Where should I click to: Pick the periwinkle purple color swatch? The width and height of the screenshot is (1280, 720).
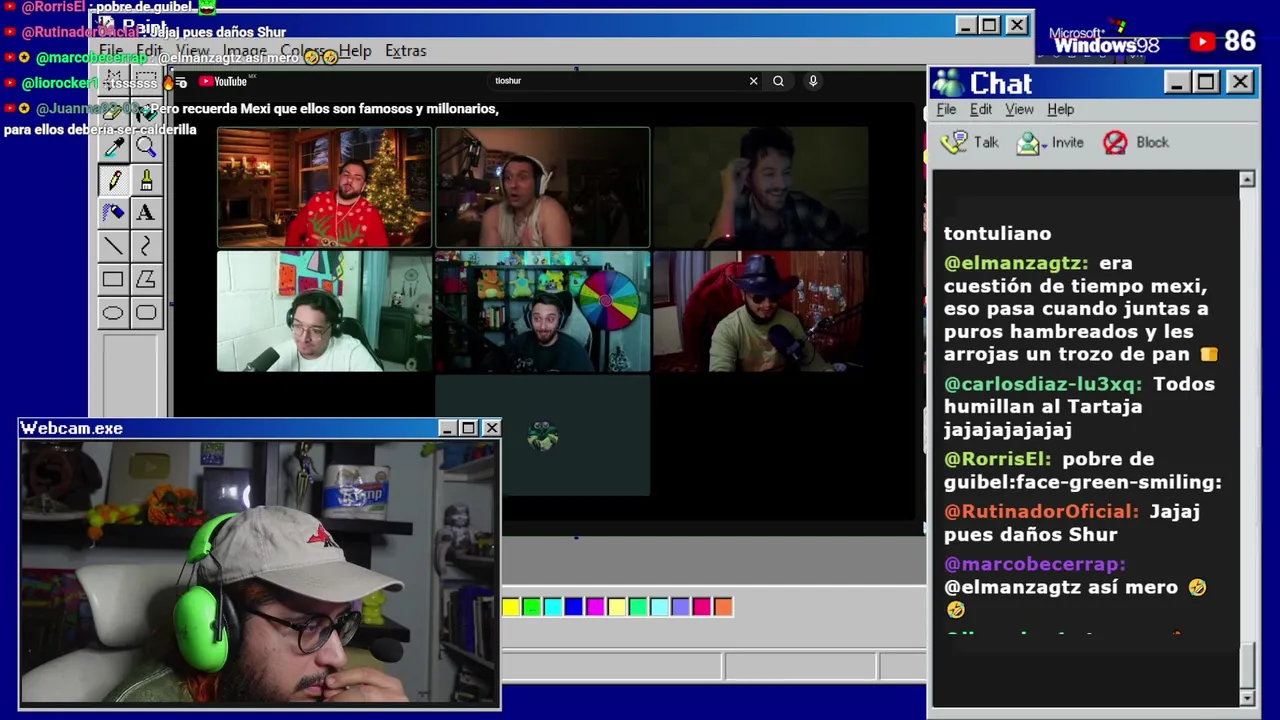(x=680, y=606)
